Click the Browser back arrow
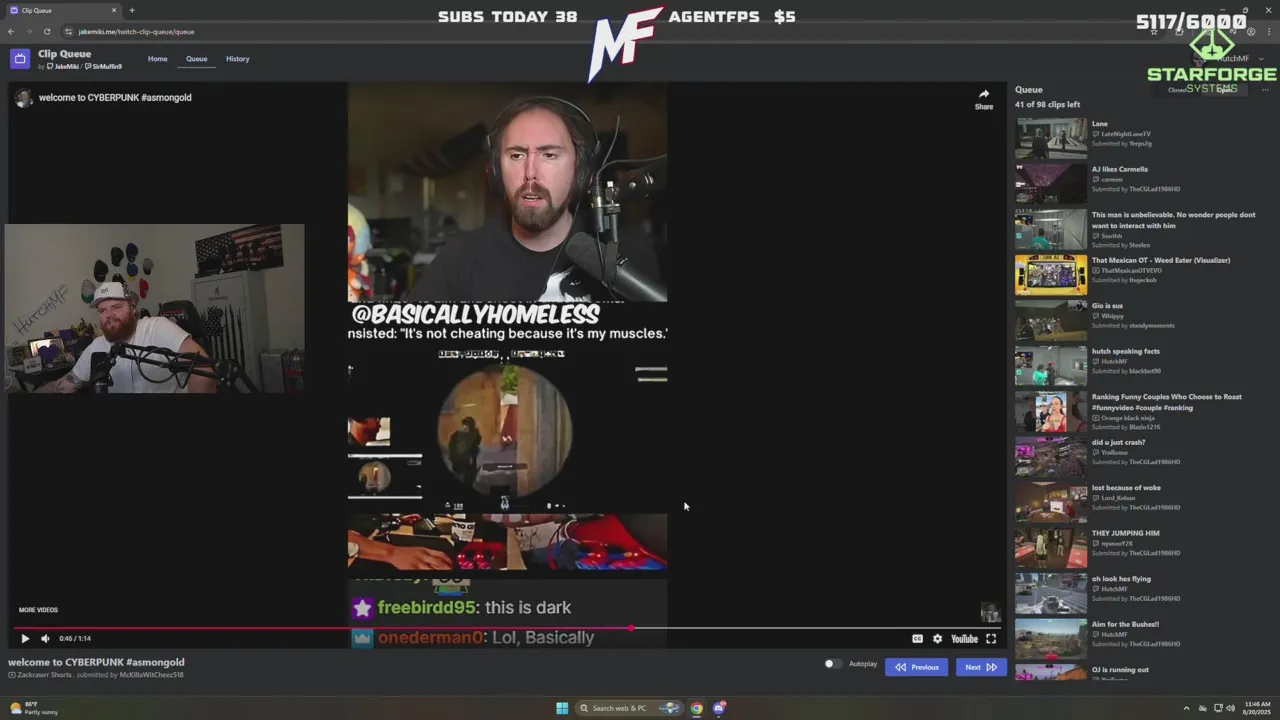The image size is (1280, 720). coord(11,32)
